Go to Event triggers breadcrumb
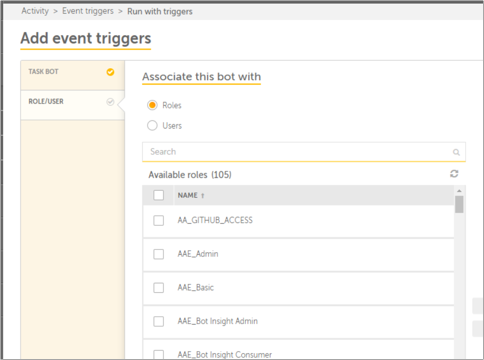The height and width of the screenshot is (360, 484). [88, 11]
